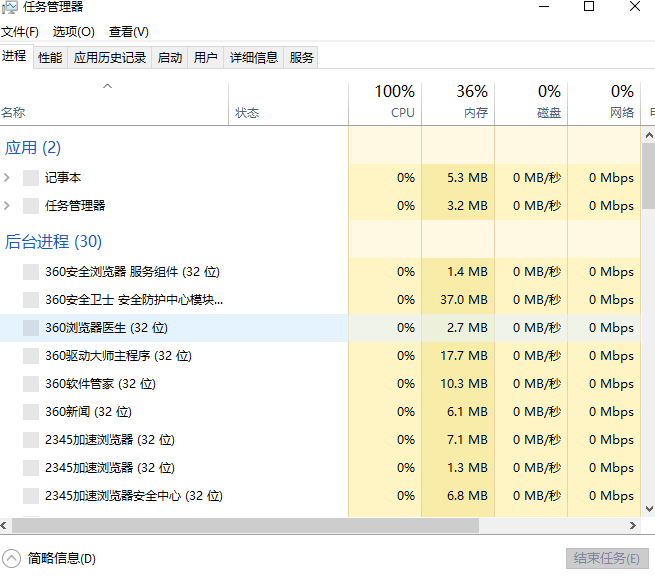
Task: Switch to the 服务 tab
Action: coord(301,57)
